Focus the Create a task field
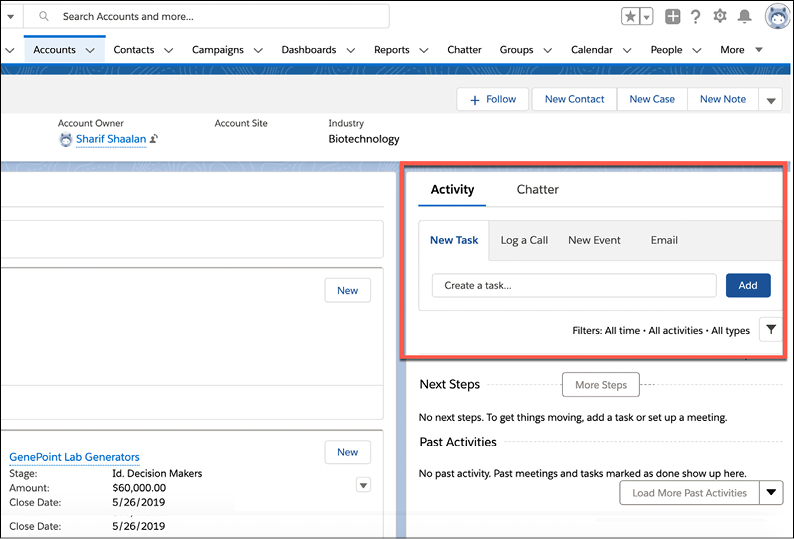Image resolution: width=794 pixels, height=539 pixels. tap(574, 286)
